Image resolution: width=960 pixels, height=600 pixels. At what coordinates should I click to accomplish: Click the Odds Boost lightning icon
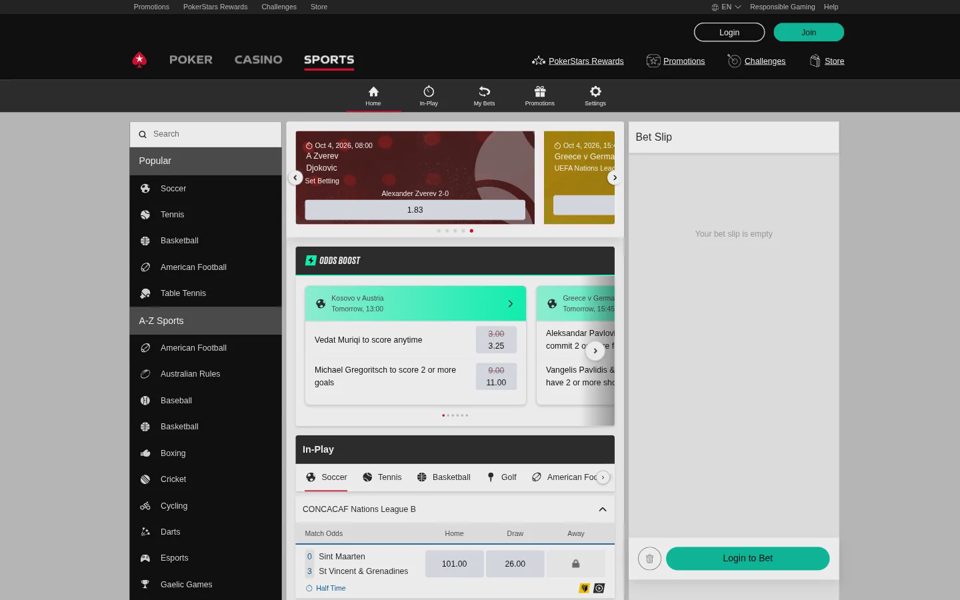click(x=310, y=261)
